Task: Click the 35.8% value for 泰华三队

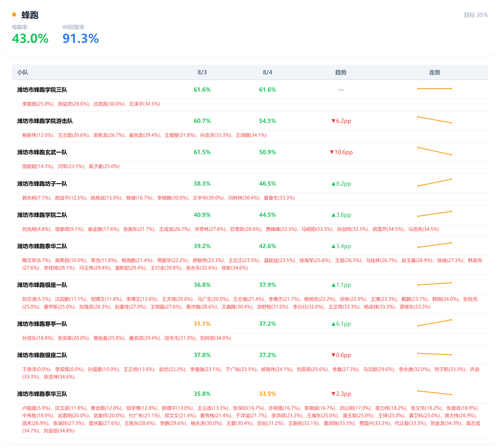Action: point(202,394)
